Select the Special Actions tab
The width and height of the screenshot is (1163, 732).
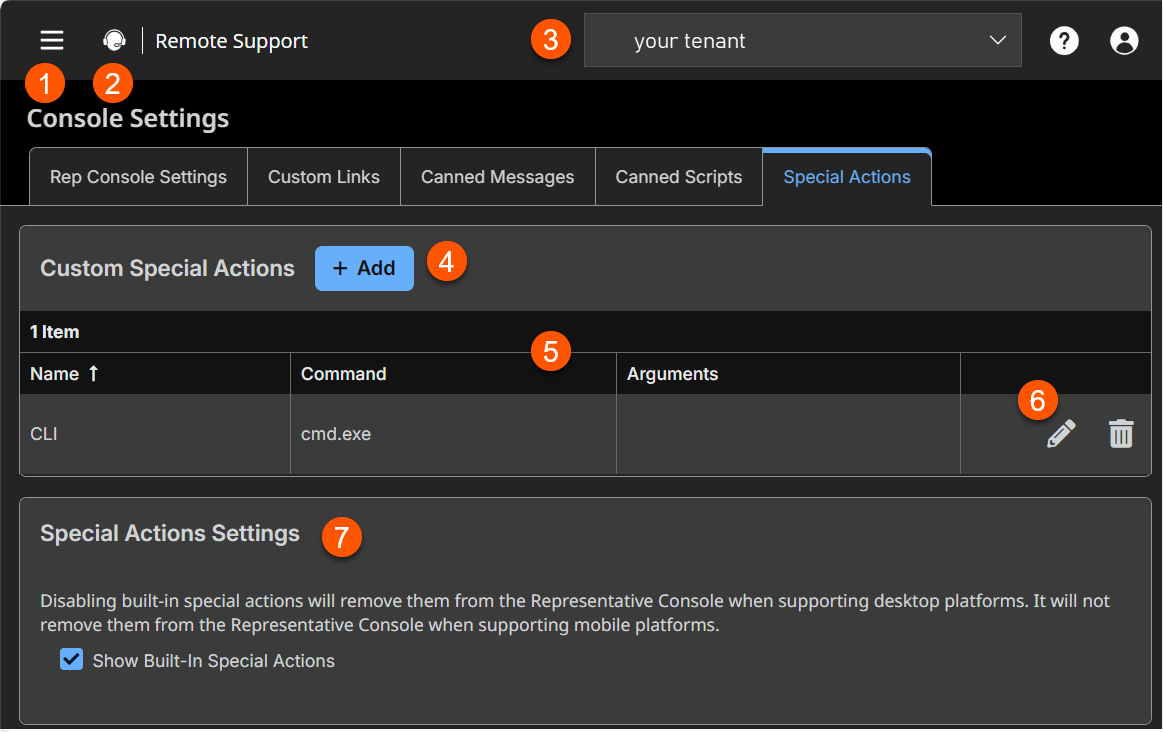pyautogui.click(x=847, y=177)
